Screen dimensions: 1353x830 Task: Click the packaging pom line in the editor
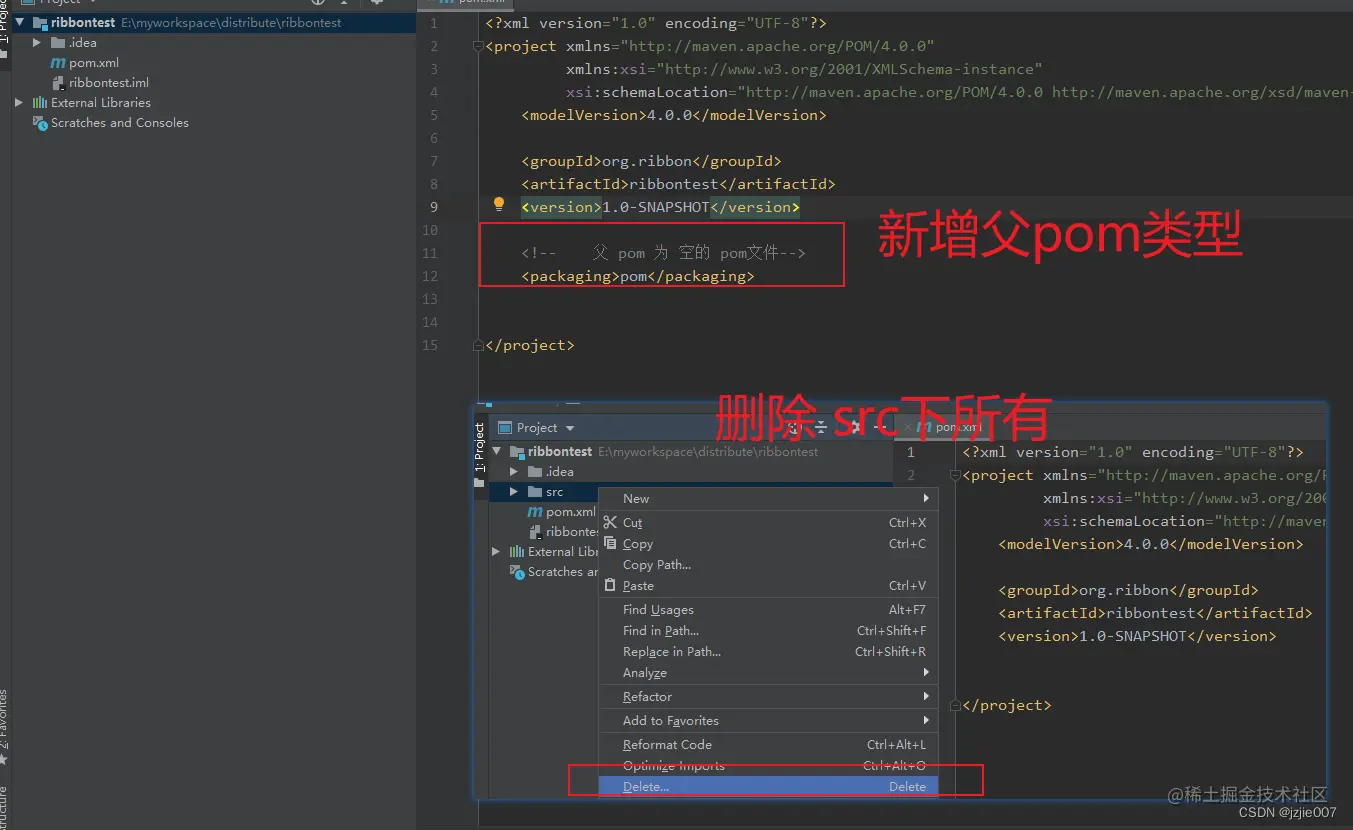tap(637, 276)
